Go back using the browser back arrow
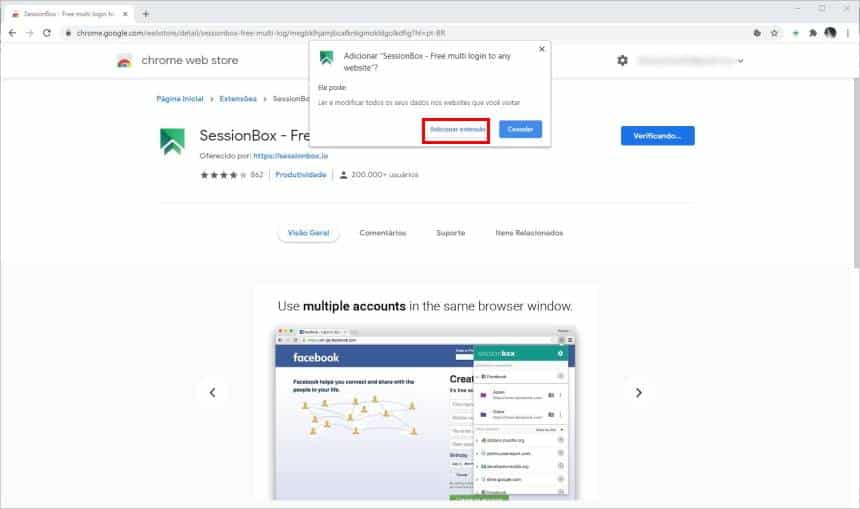 12,33
